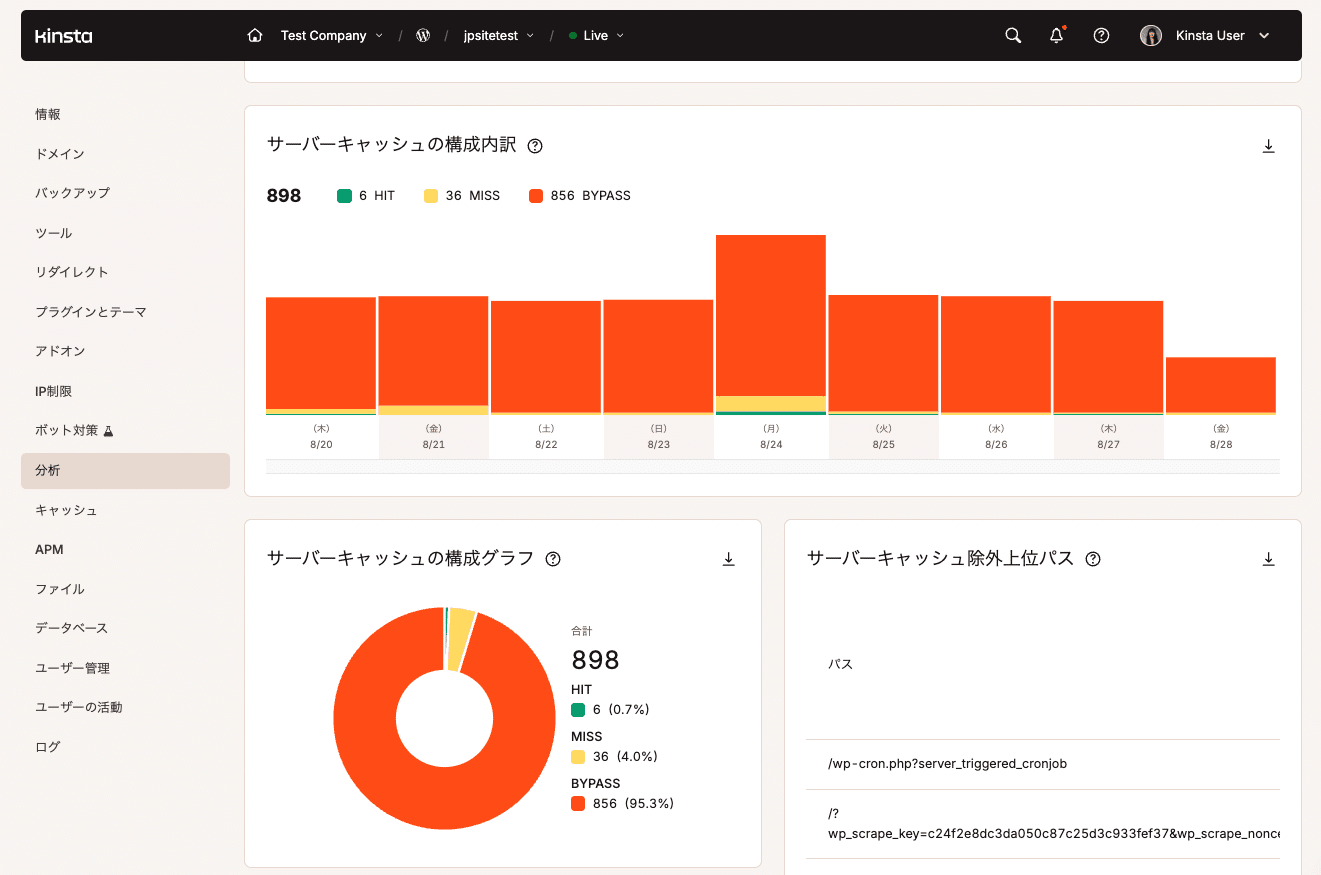Click the 8/23 bar in the chart

point(658,357)
